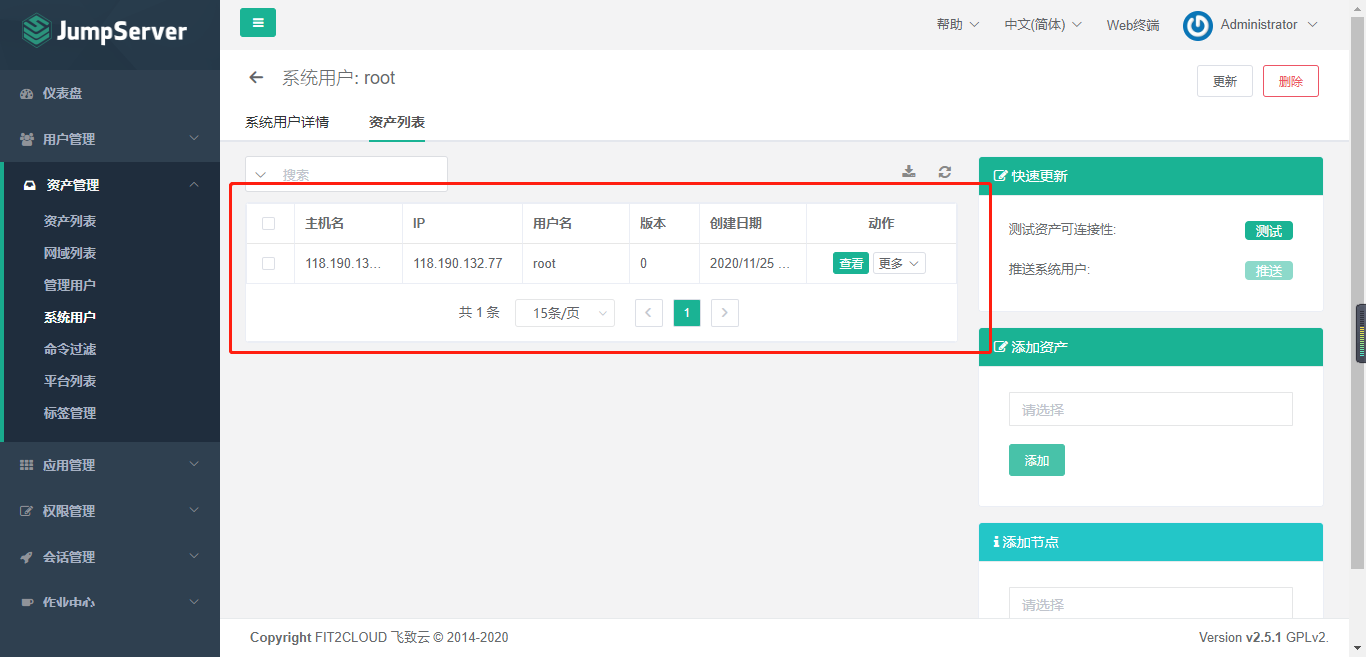Click the green 查看 button in row
The width and height of the screenshot is (1366, 657).
coord(851,264)
